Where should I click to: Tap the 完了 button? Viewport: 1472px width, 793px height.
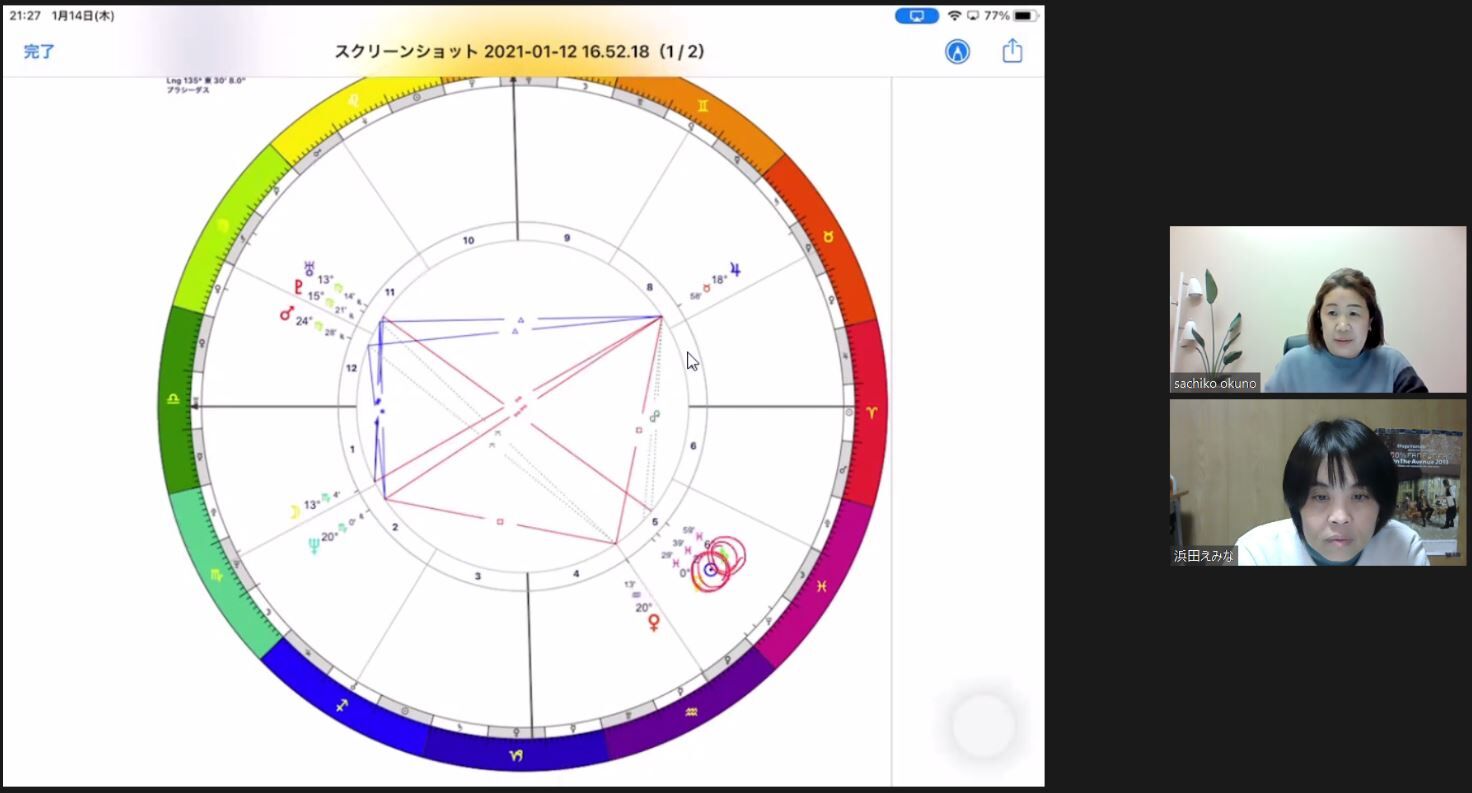39,52
